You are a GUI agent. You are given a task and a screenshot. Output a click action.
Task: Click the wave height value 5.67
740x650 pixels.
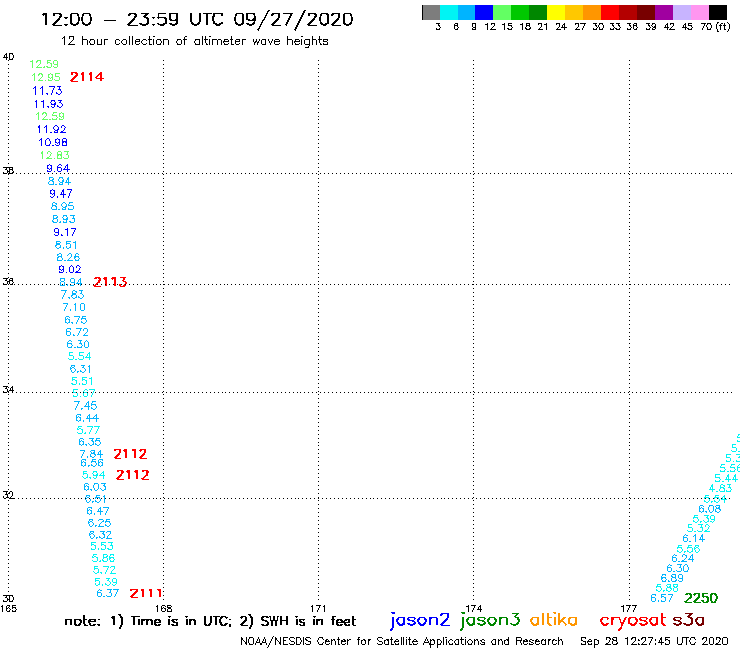84,393
